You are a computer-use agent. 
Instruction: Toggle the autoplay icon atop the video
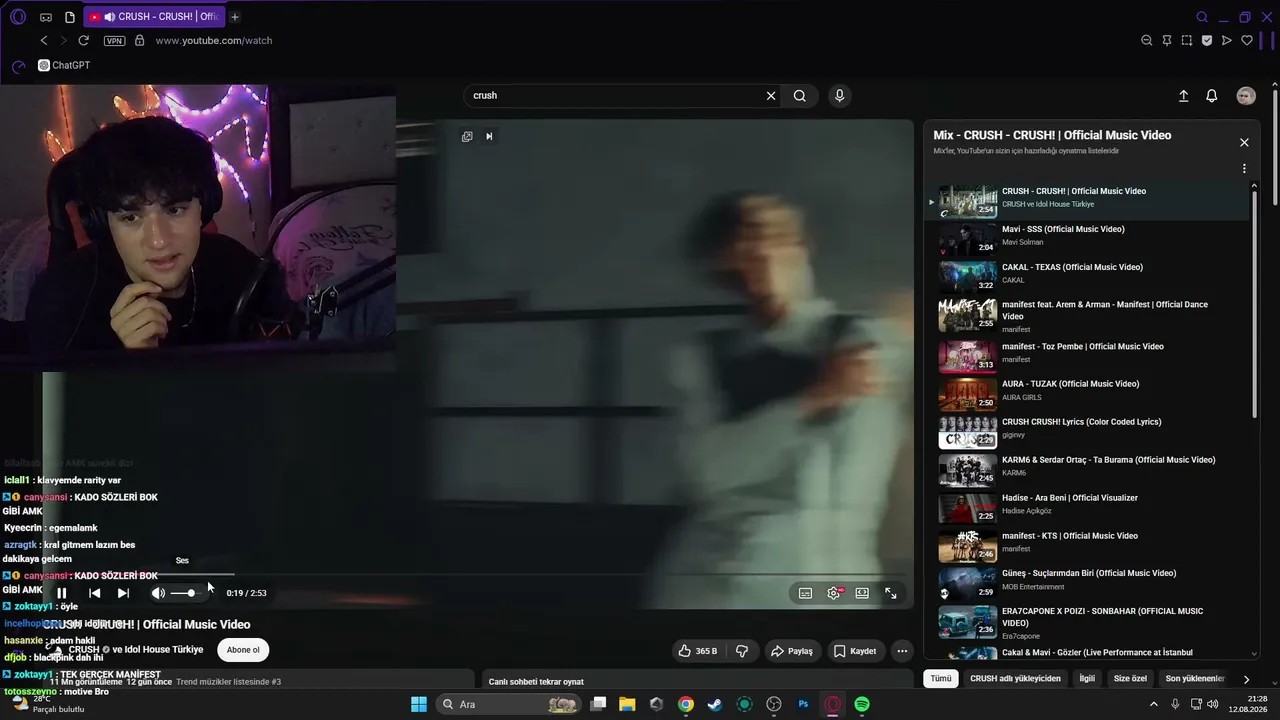pyautogui.click(x=489, y=137)
